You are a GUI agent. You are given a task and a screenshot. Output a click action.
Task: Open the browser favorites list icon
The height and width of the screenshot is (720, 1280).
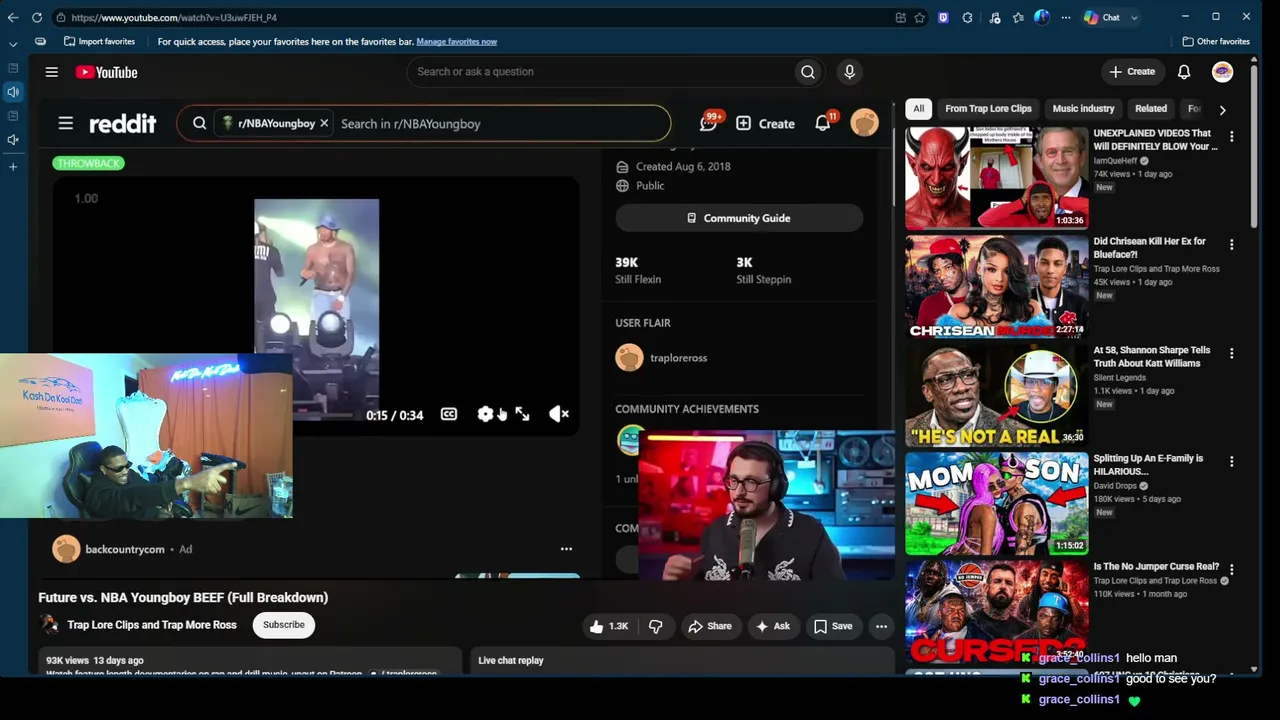coord(1018,17)
